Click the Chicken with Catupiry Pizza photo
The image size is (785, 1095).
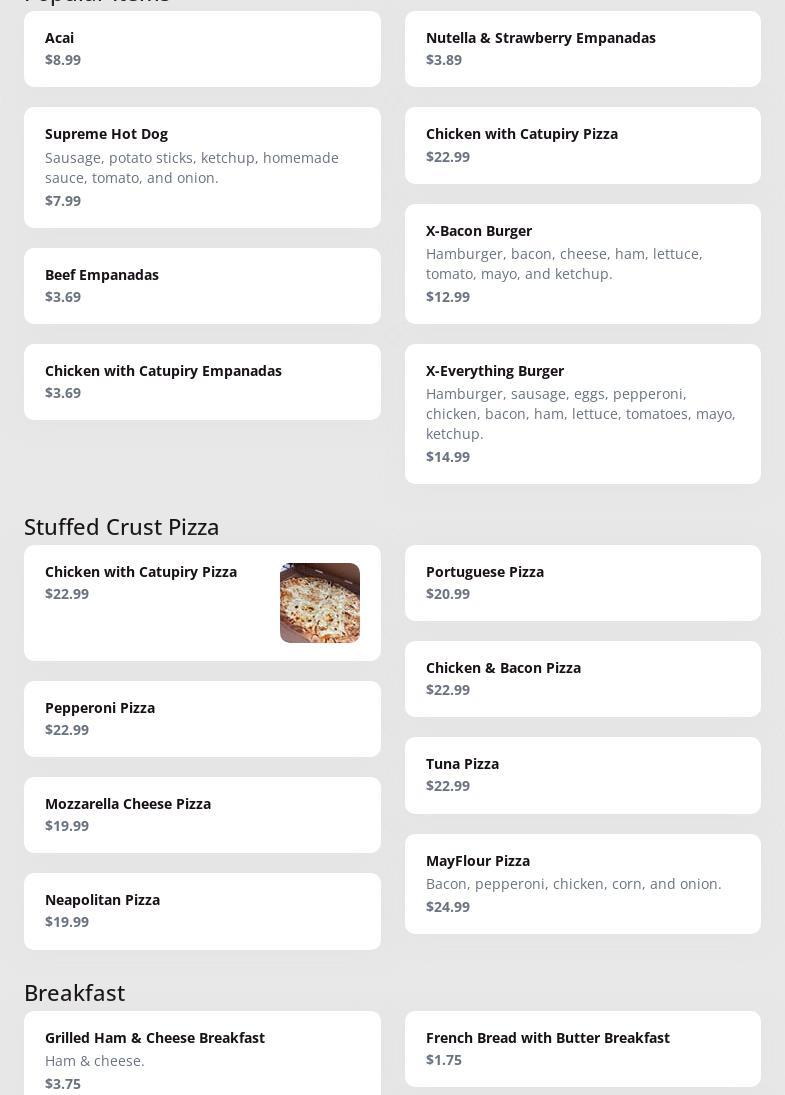[x=320, y=603]
